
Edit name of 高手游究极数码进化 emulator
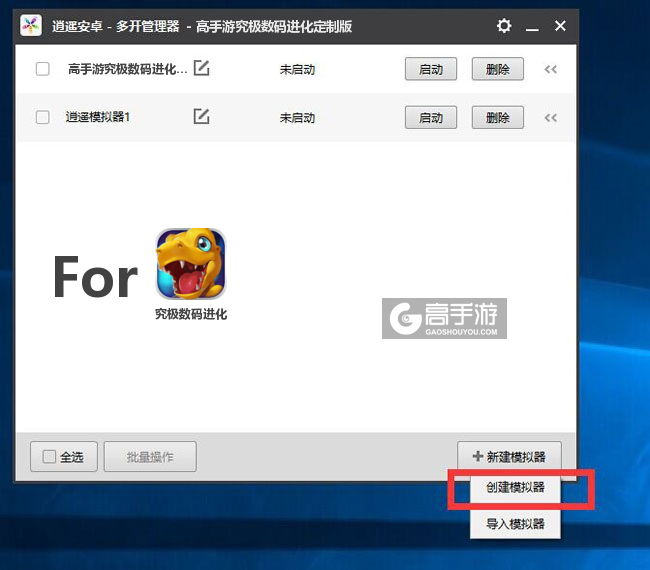pos(201,68)
